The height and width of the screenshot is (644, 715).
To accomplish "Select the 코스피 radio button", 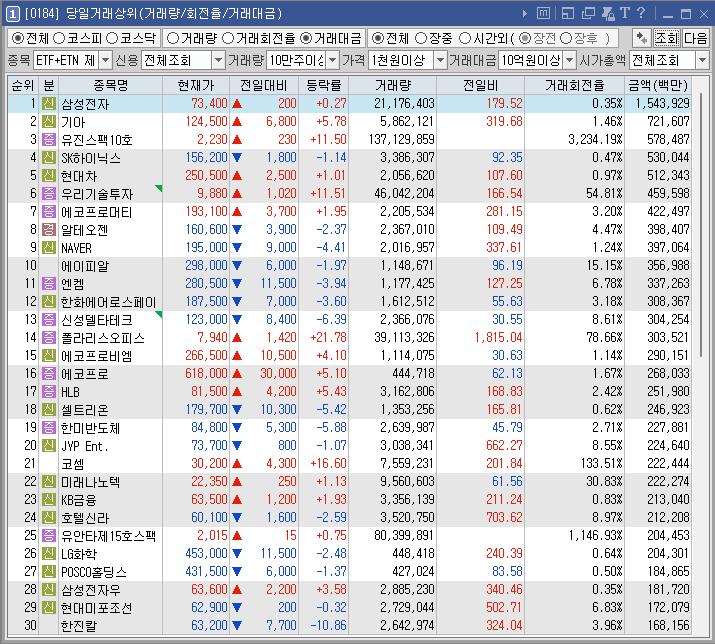I will [59, 38].
